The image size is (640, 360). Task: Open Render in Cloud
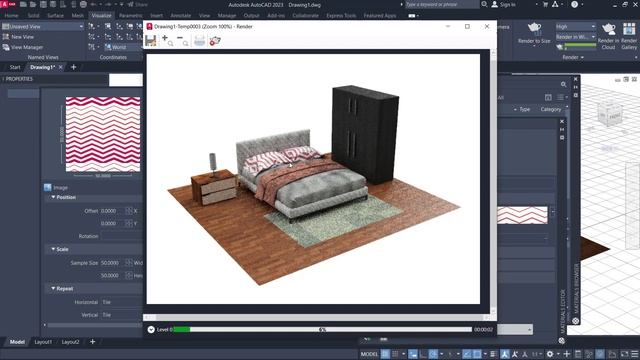tap(608, 36)
